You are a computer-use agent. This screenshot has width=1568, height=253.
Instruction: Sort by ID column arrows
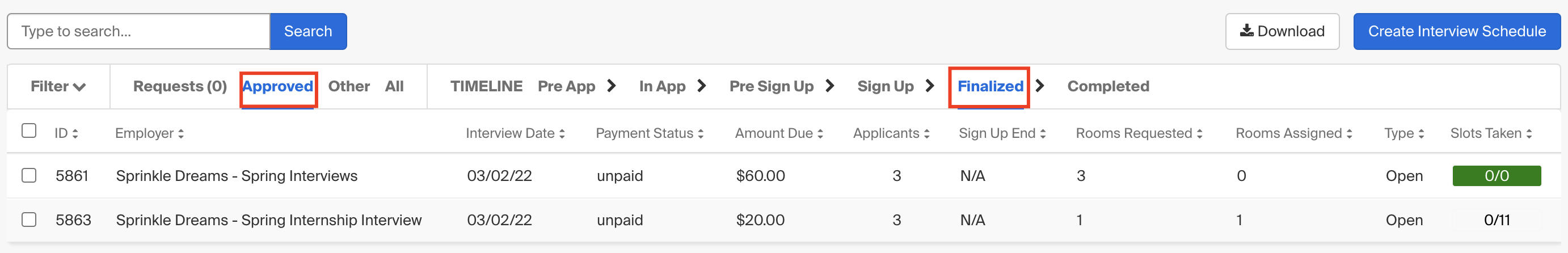[75, 134]
